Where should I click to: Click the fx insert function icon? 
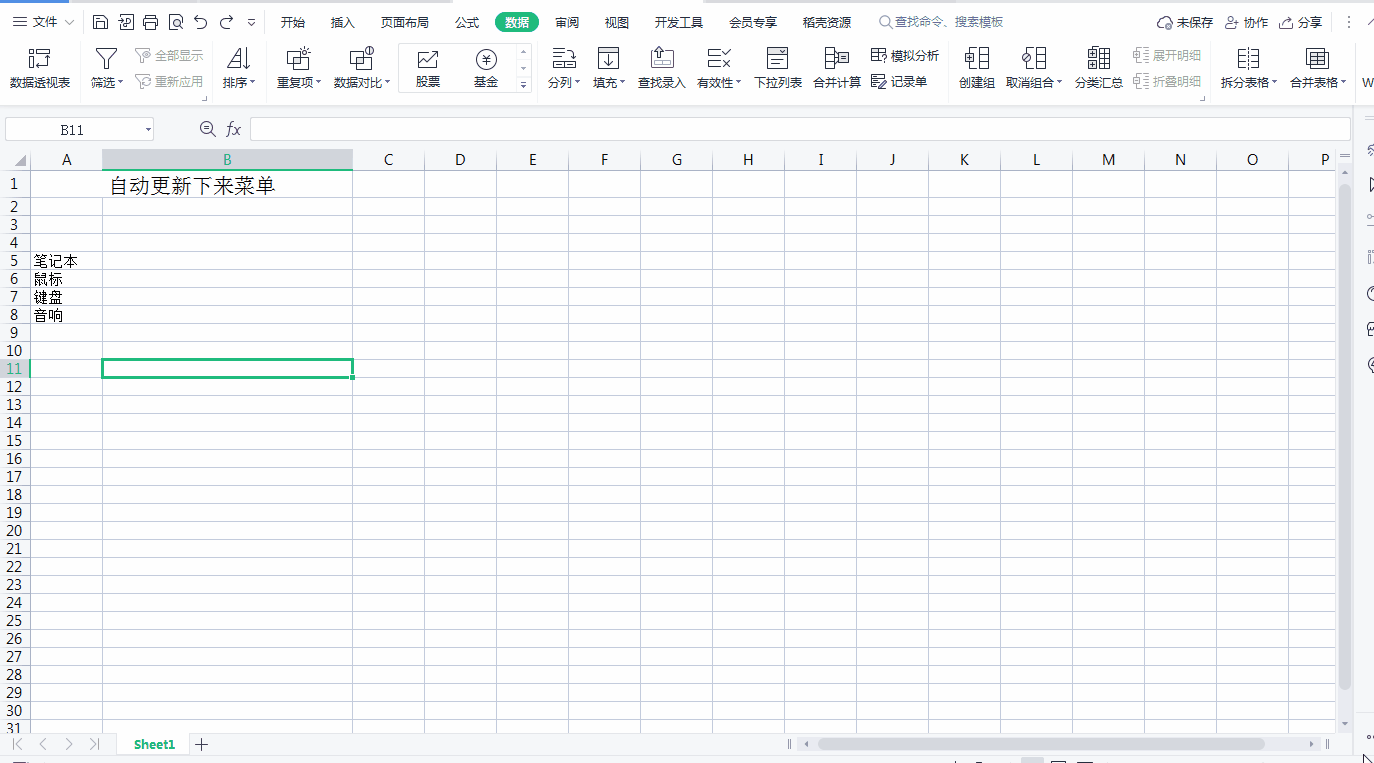coord(233,129)
